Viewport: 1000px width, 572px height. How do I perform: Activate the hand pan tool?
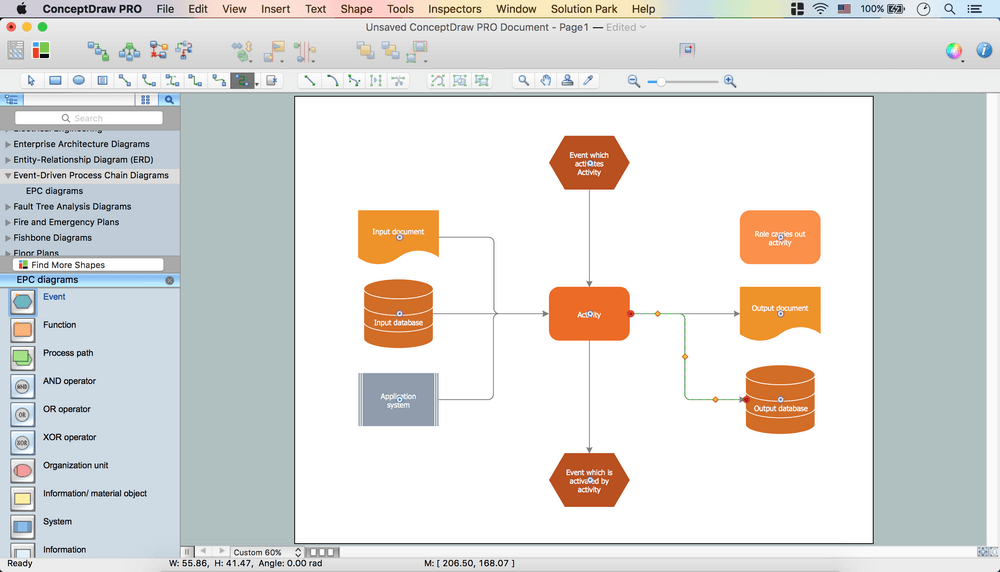pyautogui.click(x=546, y=80)
